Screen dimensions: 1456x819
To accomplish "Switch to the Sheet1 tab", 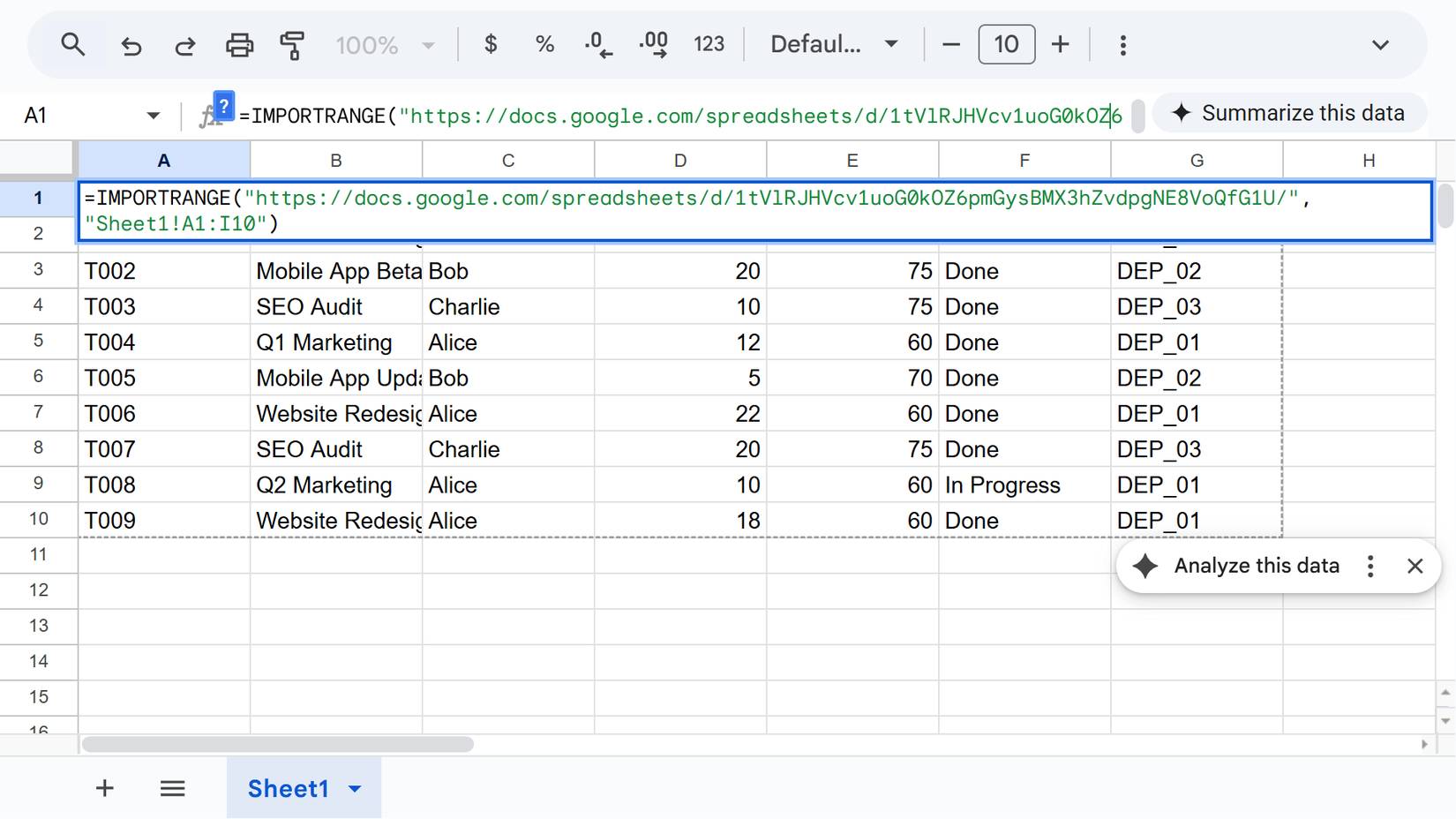I will pyautogui.click(x=287, y=787).
